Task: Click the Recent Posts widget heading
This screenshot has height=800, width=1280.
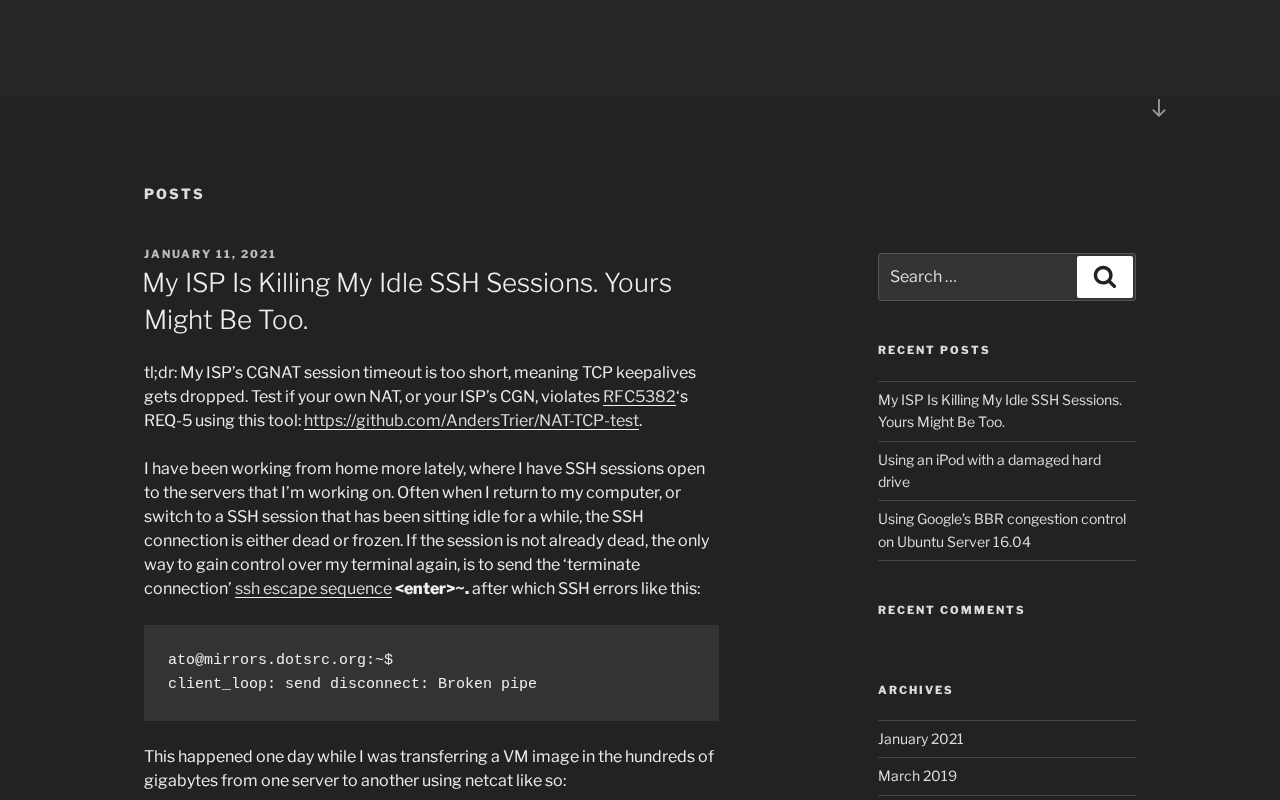Action: pyautogui.click(x=934, y=350)
